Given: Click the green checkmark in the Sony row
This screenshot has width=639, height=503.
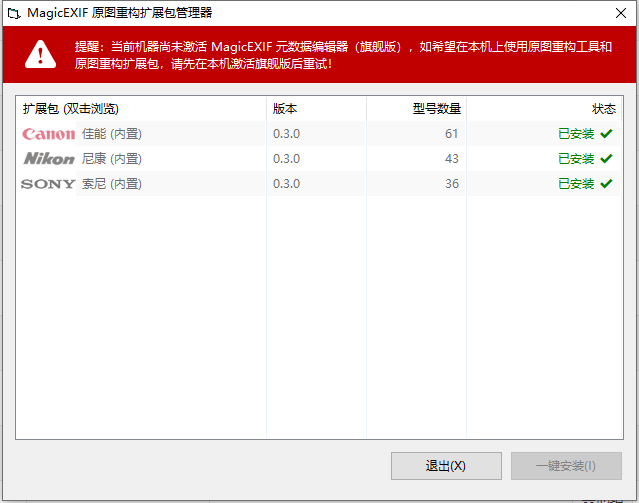Looking at the screenshot, I should 606,183.
